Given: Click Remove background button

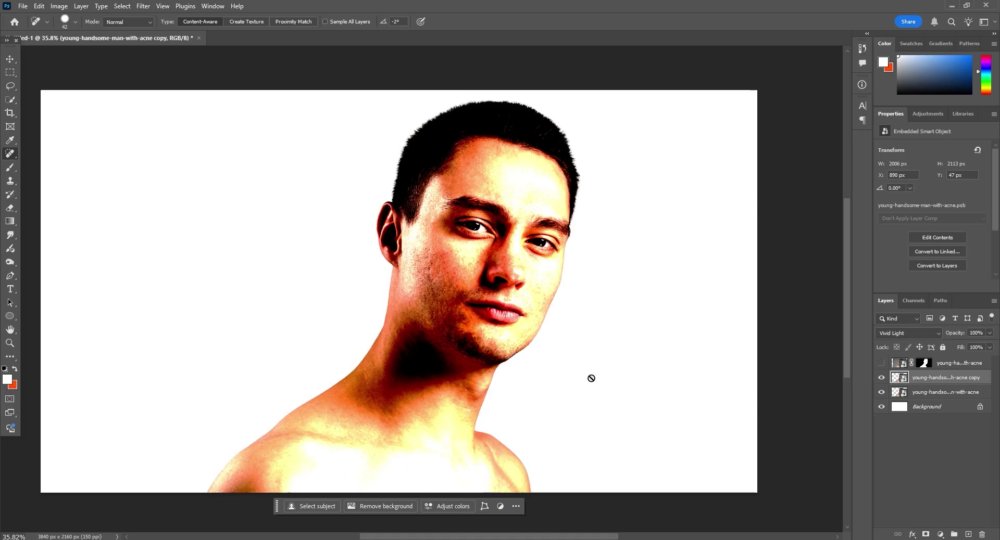Looking at the screenshot, I should (x=380, y=506).
